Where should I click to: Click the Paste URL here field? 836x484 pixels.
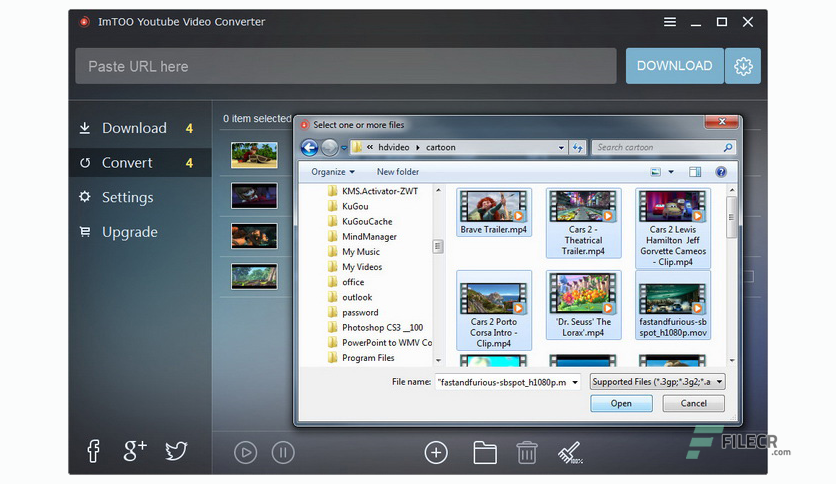[345, 66]
